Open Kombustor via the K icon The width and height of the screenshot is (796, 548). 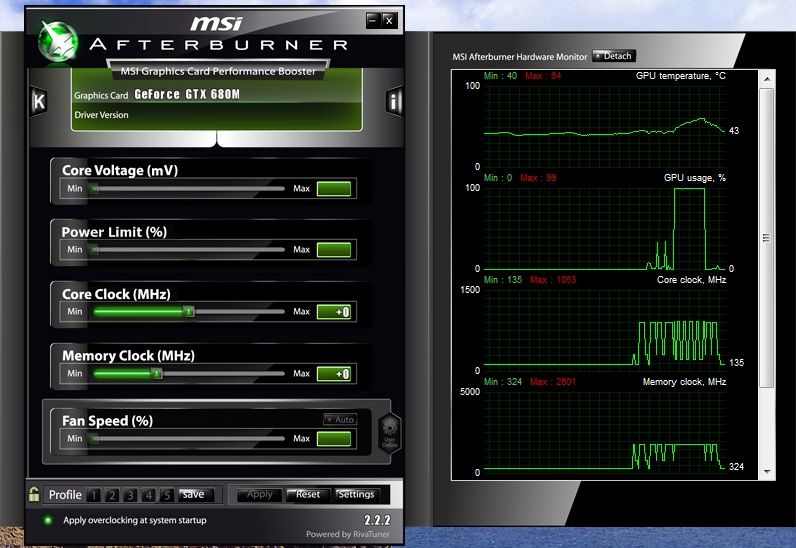pos(39,102)
